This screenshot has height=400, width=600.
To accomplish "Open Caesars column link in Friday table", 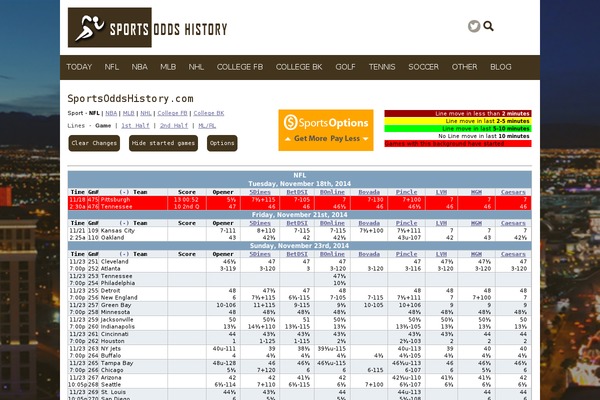I will (x=513, y=223).
